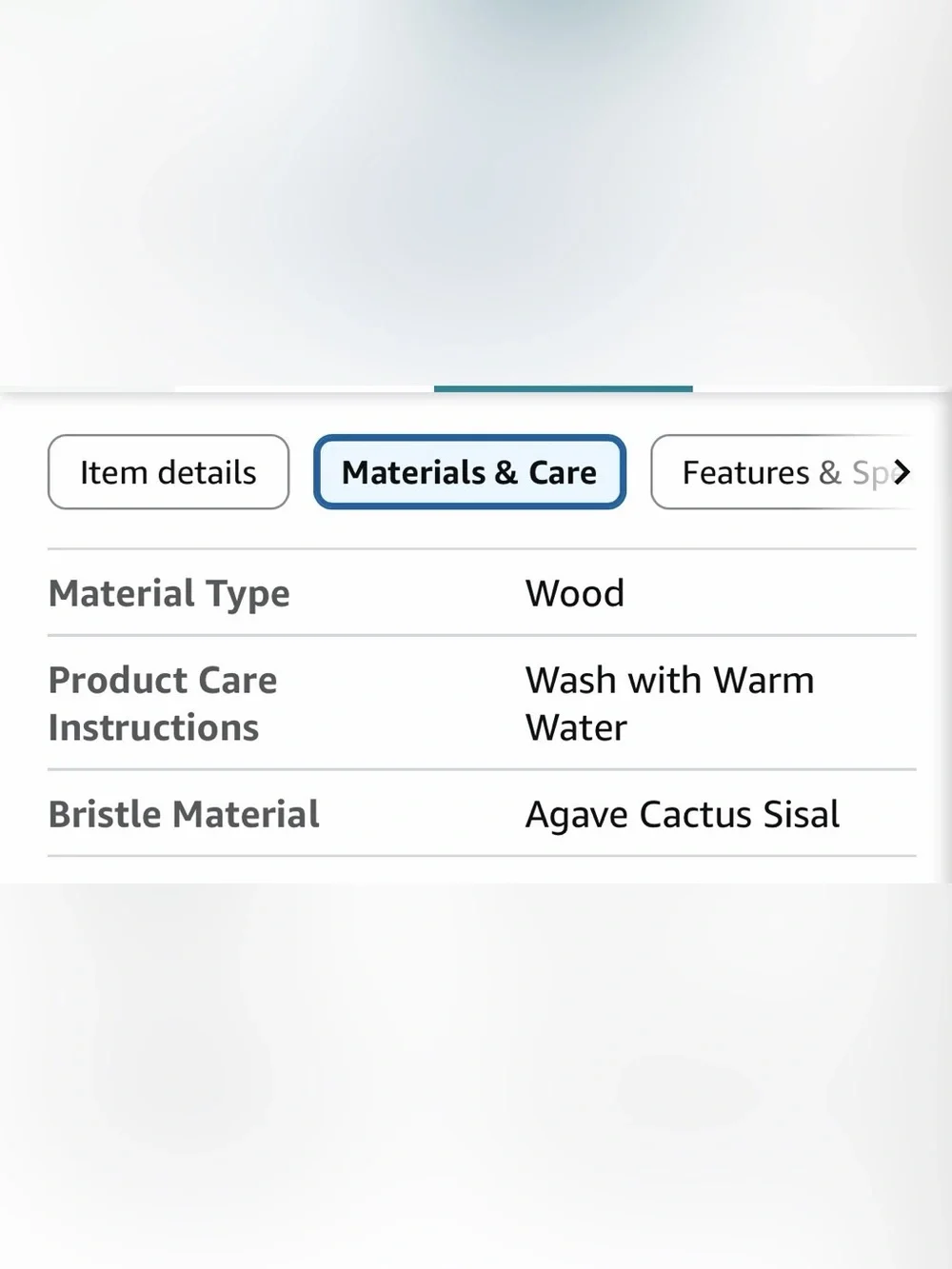Select the Material Type label
Screen dimensions: 952x1269
pyautogui.click(x=169, y=593)
